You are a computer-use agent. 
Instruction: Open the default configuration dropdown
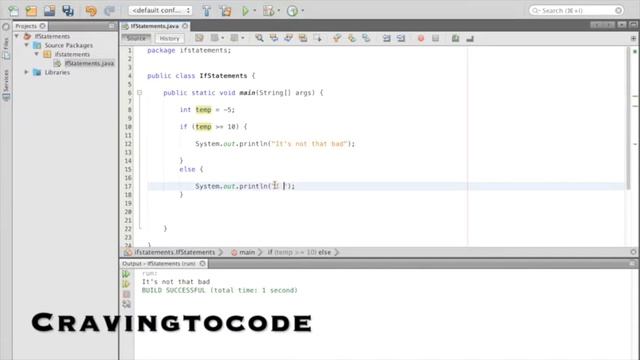pos(160,11)
